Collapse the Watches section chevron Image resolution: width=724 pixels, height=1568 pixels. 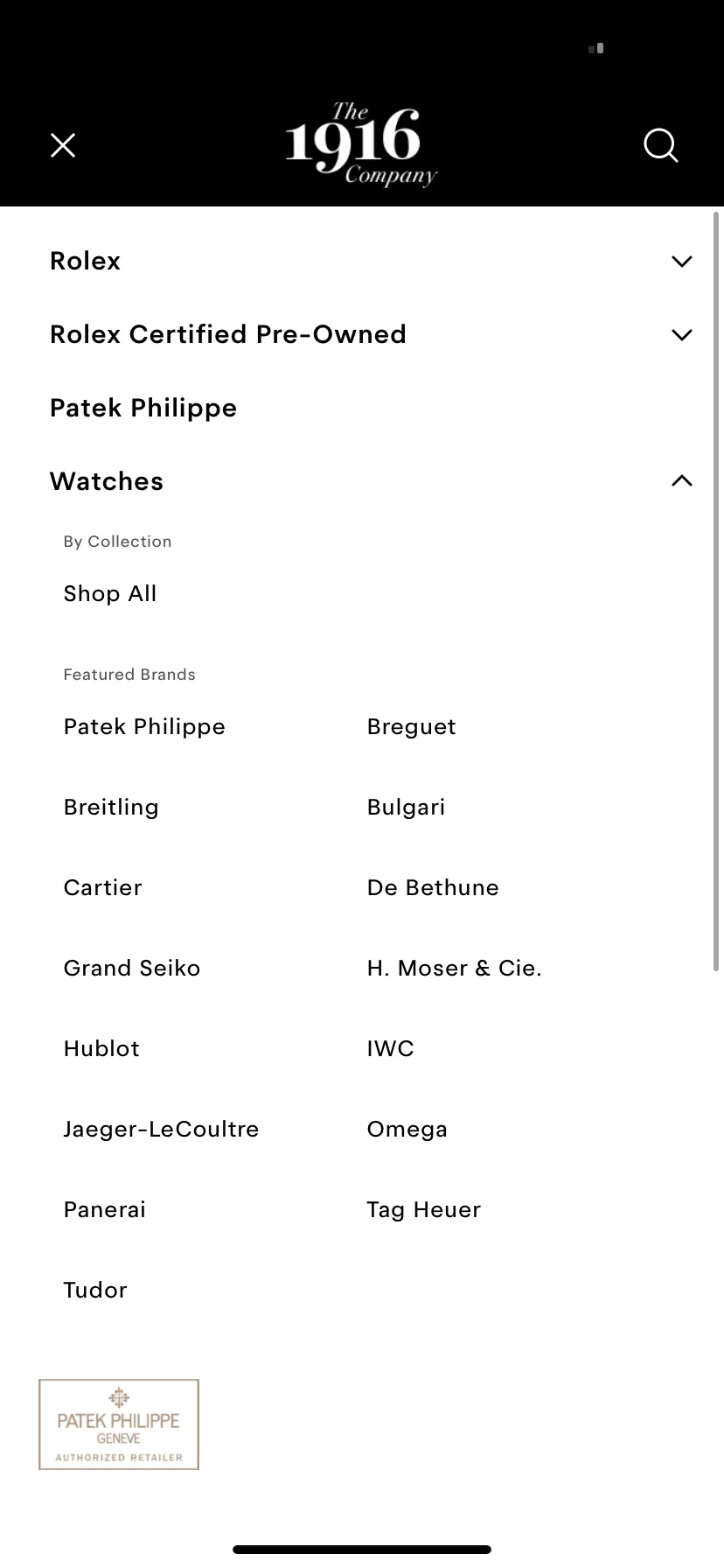(x=682, y=480)
